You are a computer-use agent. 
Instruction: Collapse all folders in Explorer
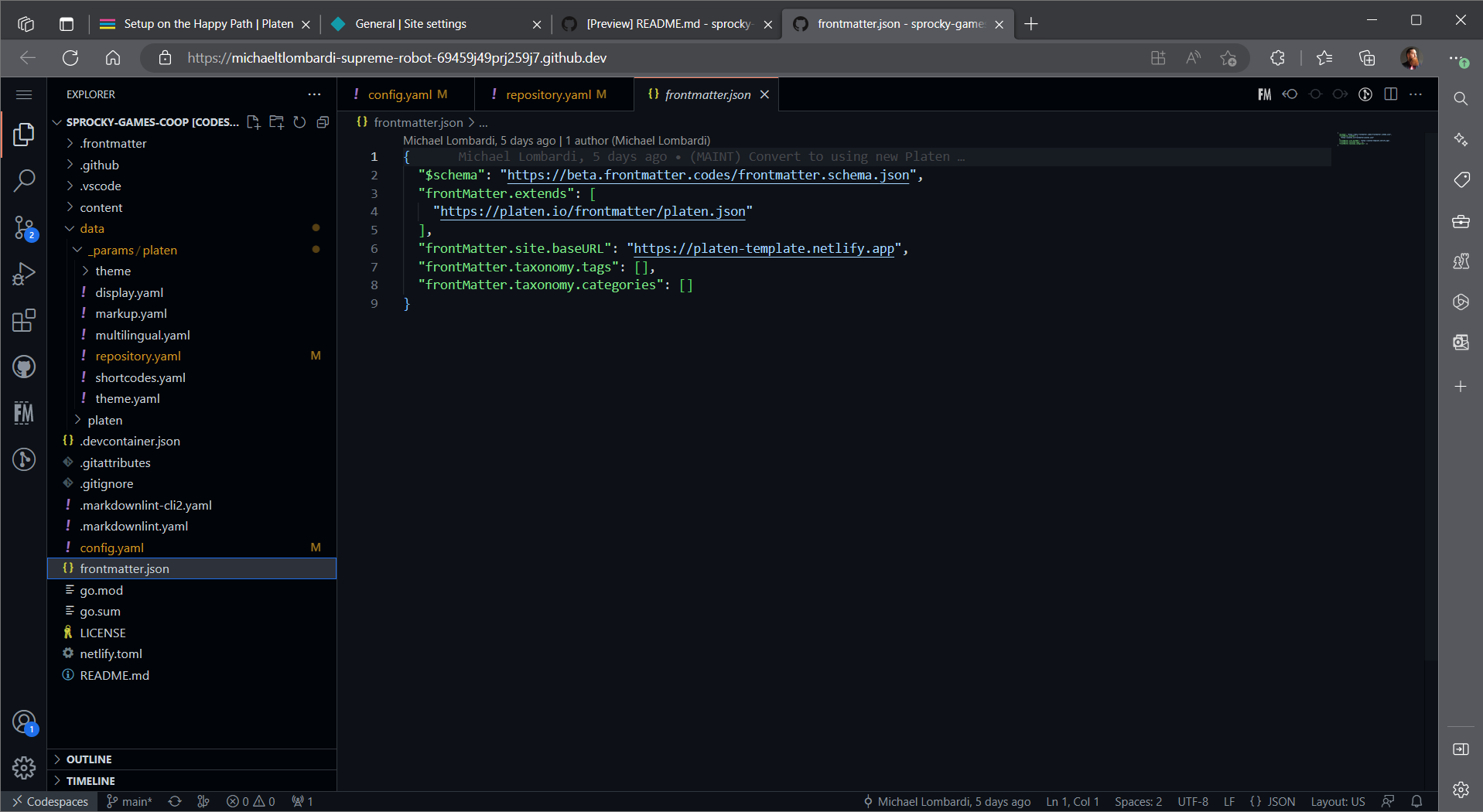pos(323,122)
